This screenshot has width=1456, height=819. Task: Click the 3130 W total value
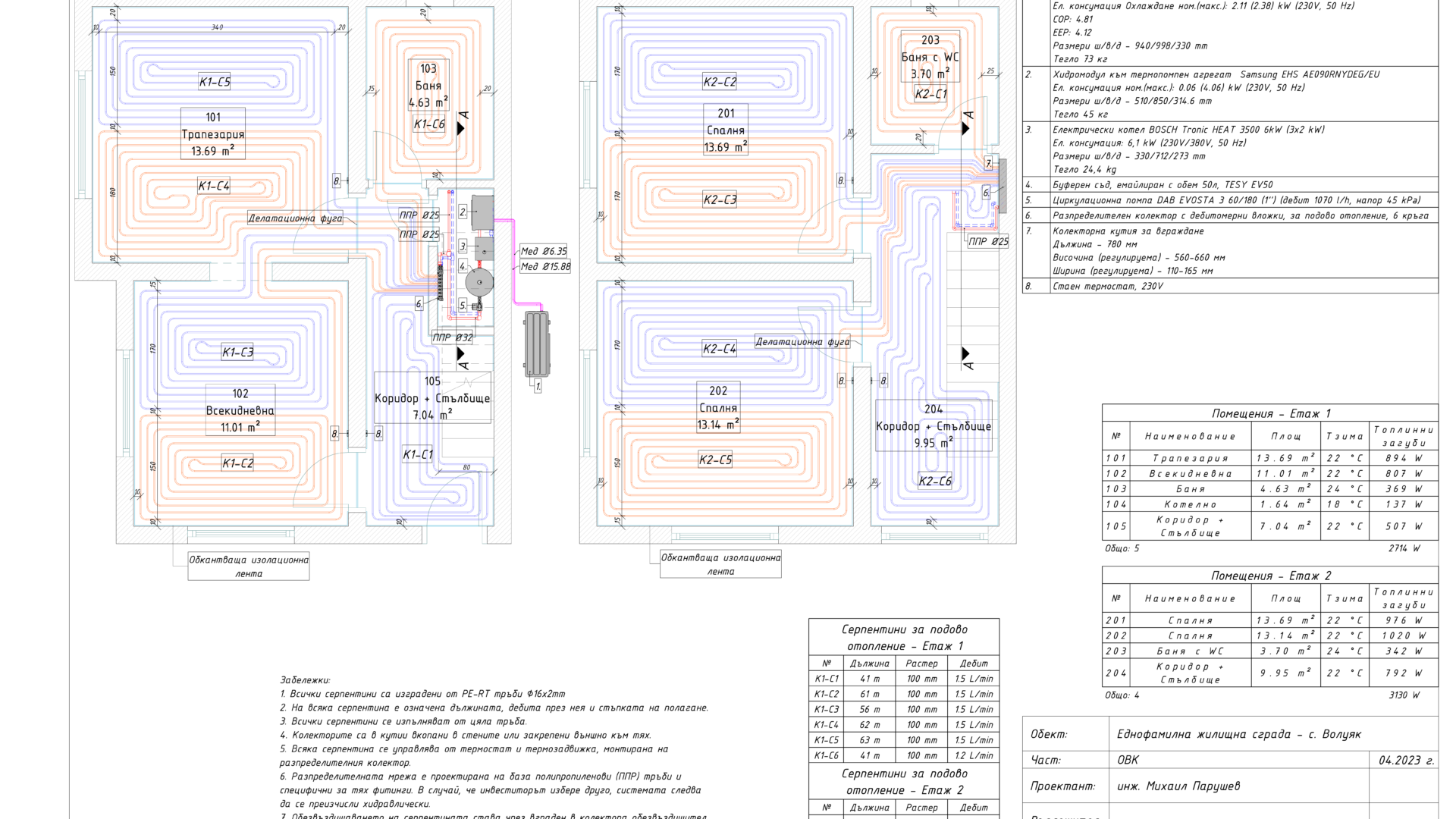(1404, 695)
